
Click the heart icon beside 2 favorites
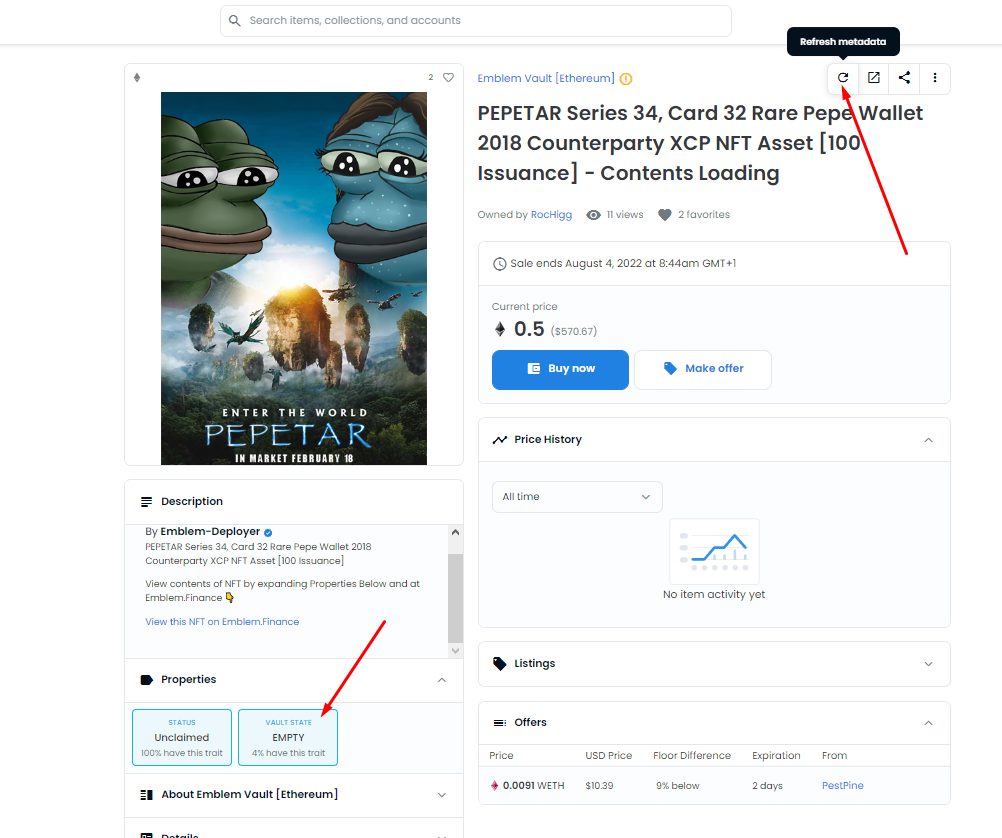[x=665, y=215]
